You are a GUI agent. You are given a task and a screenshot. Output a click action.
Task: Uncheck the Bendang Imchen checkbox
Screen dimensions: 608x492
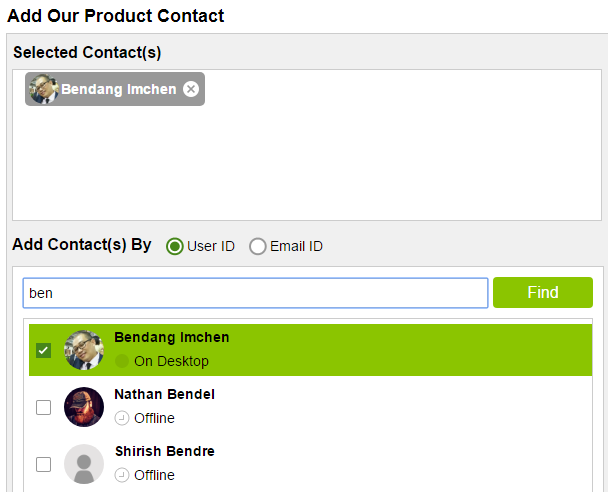coord(43,350)
